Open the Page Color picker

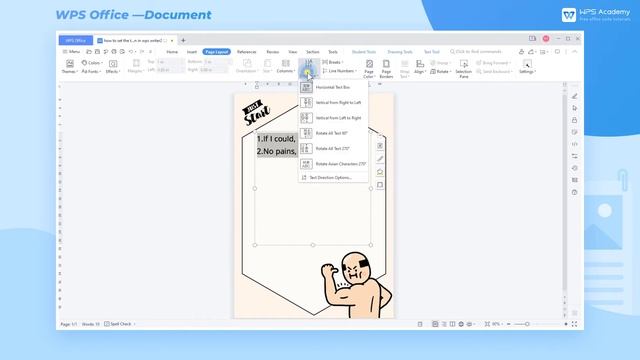tap(369, 68)
